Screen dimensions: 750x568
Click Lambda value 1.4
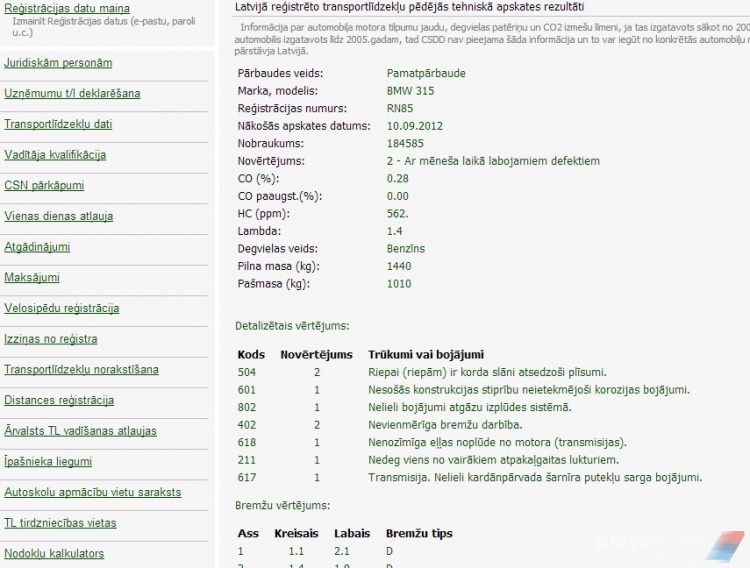395,232
